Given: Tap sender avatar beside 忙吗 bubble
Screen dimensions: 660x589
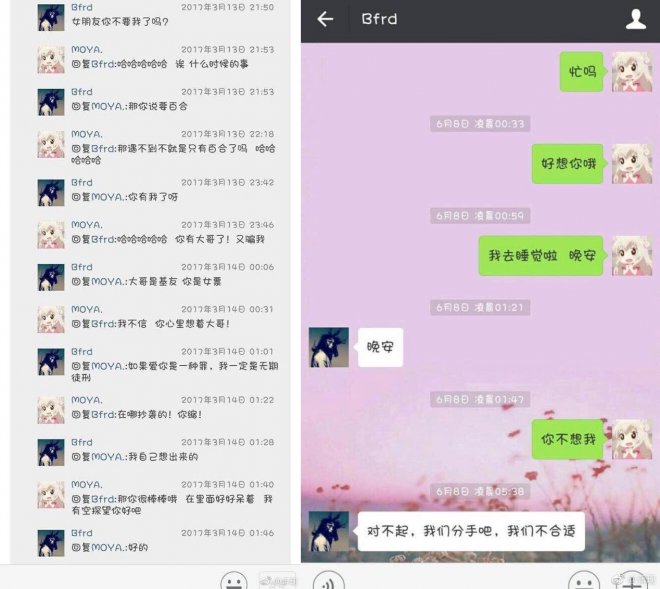Looking at the screenshot, I should (x=632, y=72).
